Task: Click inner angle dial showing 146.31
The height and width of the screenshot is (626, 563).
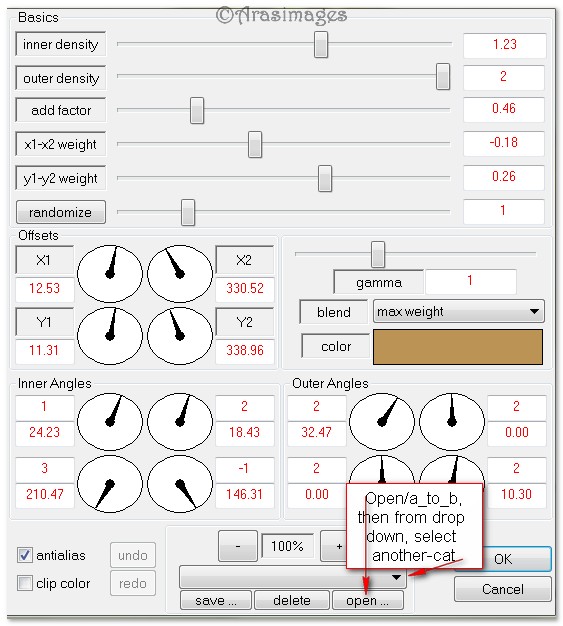Action: 180,484
